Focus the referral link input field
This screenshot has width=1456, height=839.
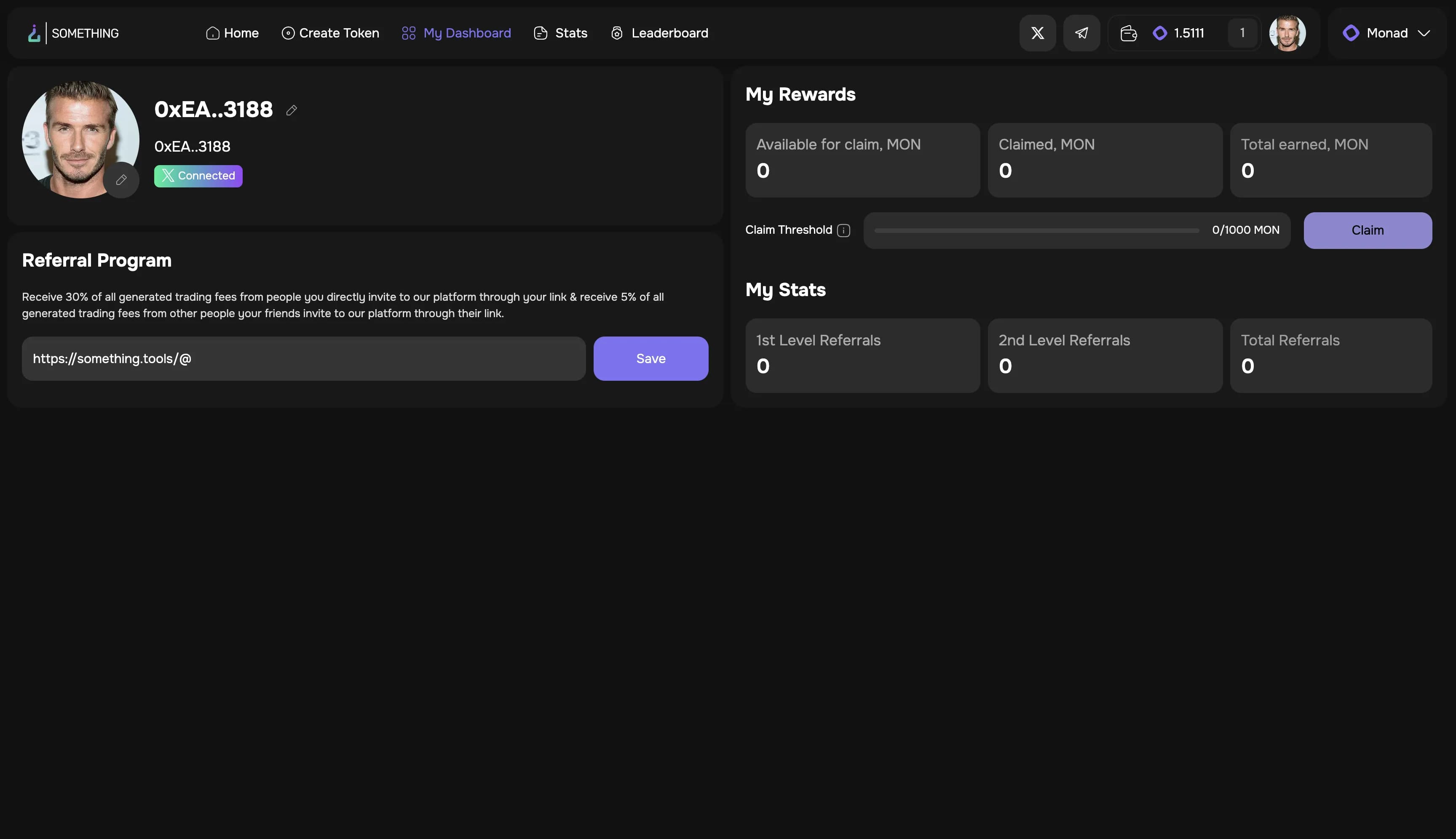303,358
